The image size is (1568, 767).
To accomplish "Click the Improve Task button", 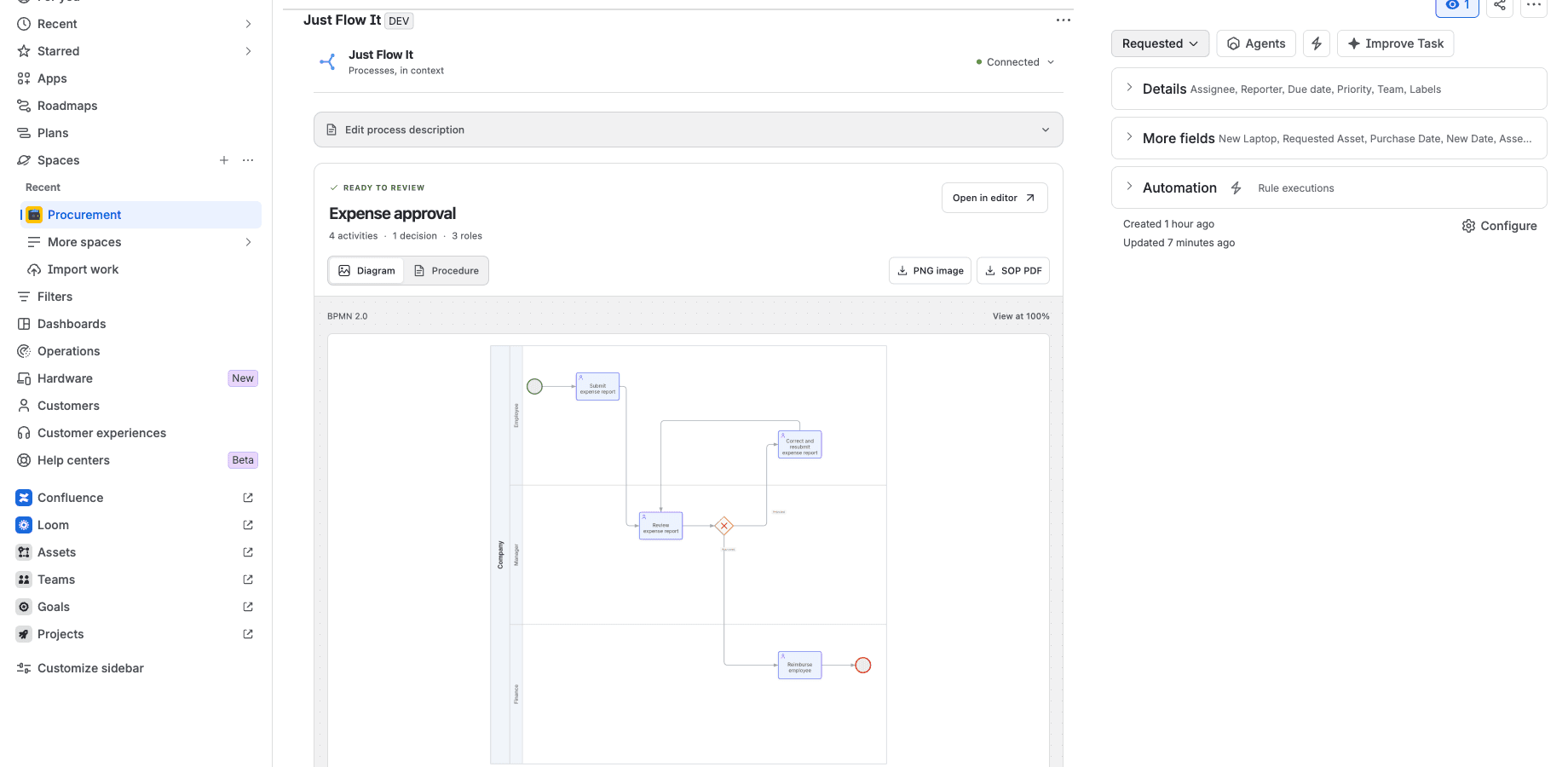I will (1395, 43).
